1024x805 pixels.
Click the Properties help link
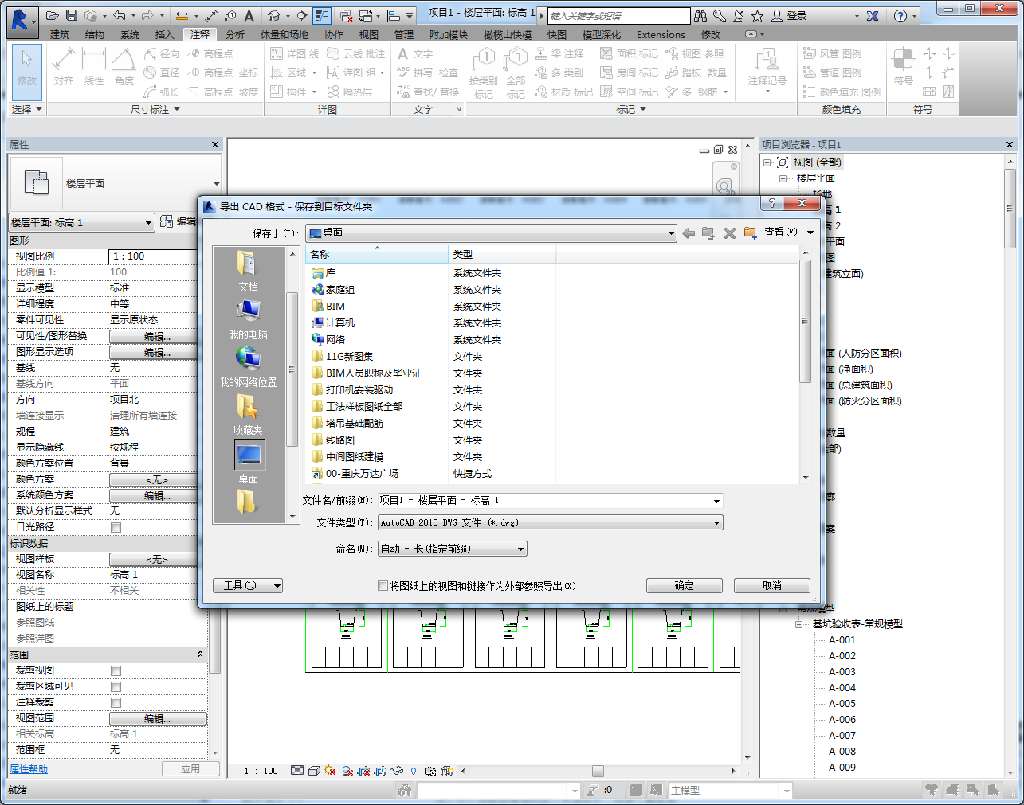tap(29, 769)
